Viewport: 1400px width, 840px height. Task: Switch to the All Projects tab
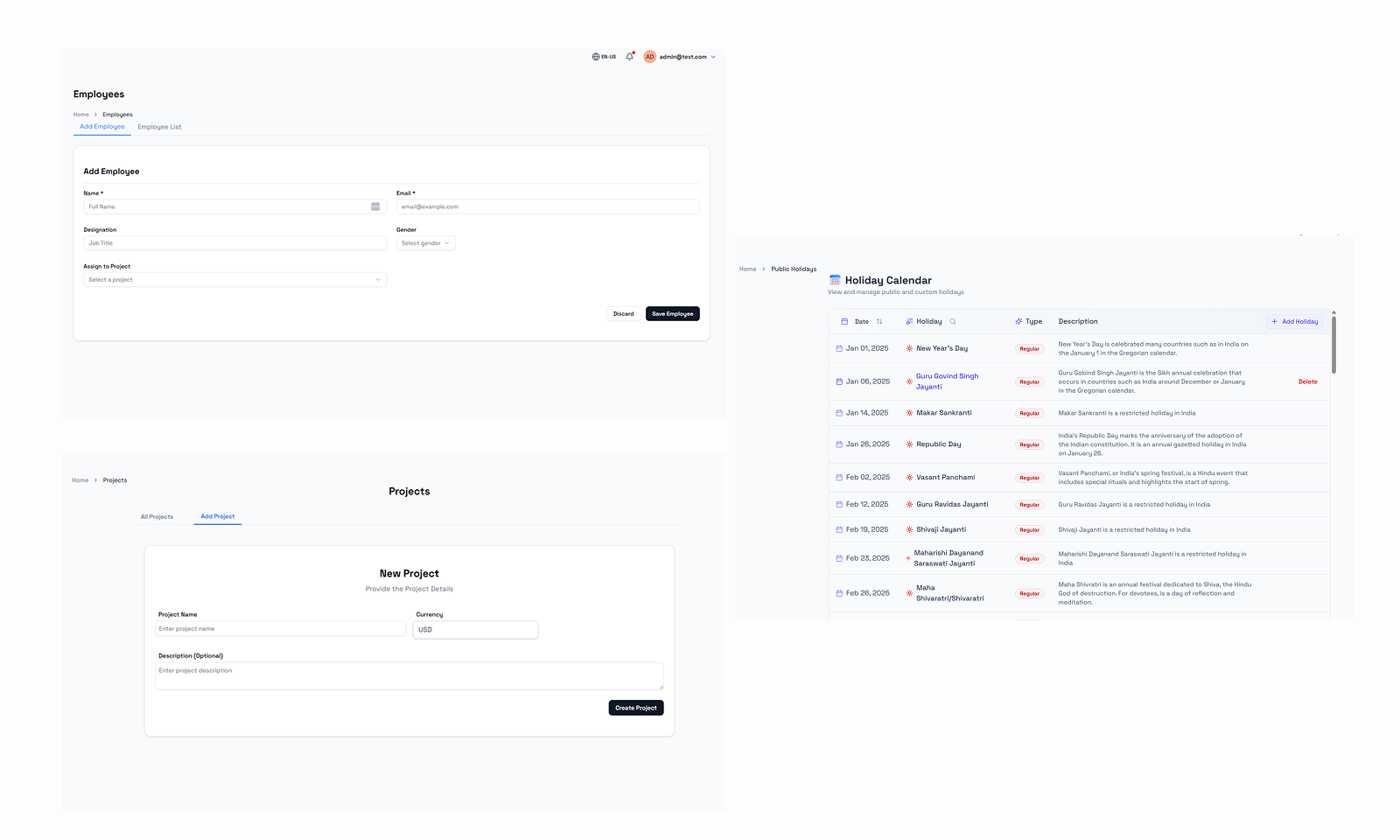157,516
